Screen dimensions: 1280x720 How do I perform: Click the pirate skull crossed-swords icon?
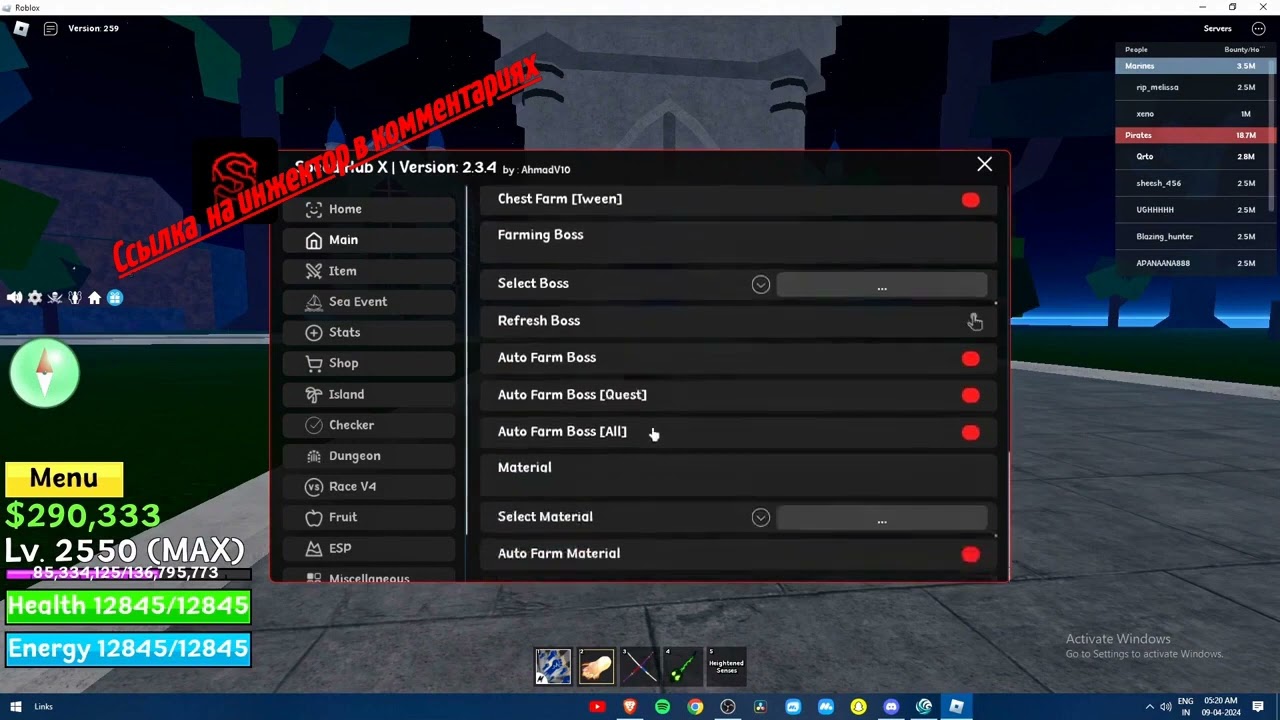tap(55, 298)
